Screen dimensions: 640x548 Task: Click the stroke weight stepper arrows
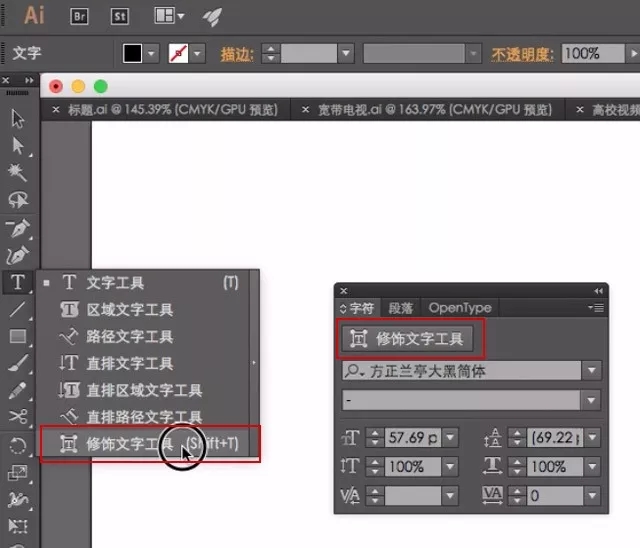271,53
